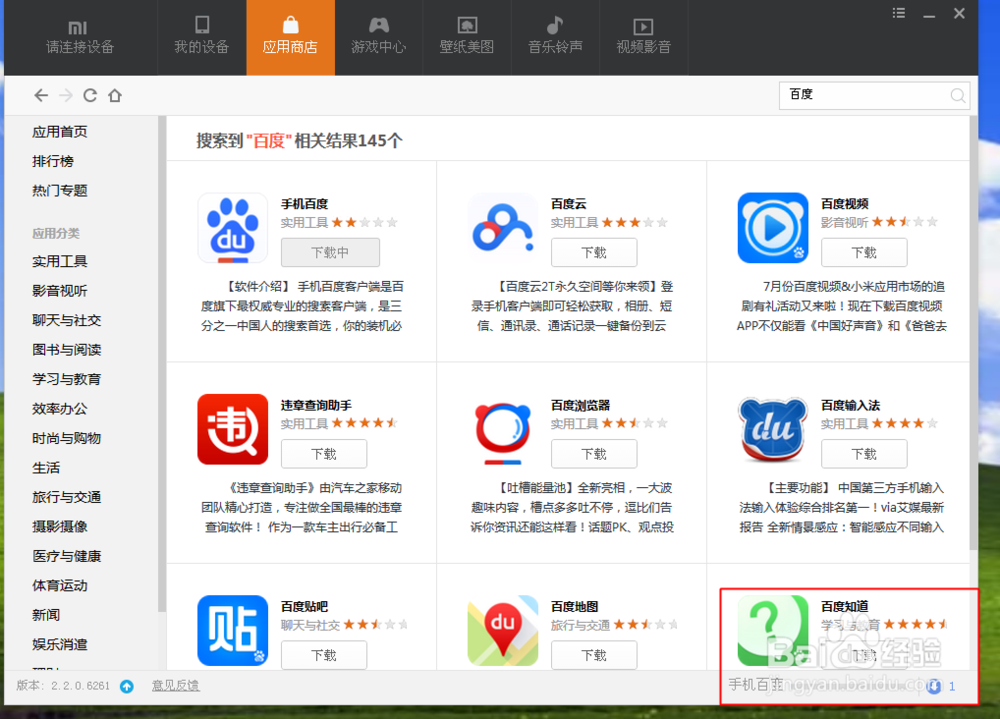1000x719 pixels.
Task: Select 学习与教育 category in sidebar
Action: tap(67, 380)
